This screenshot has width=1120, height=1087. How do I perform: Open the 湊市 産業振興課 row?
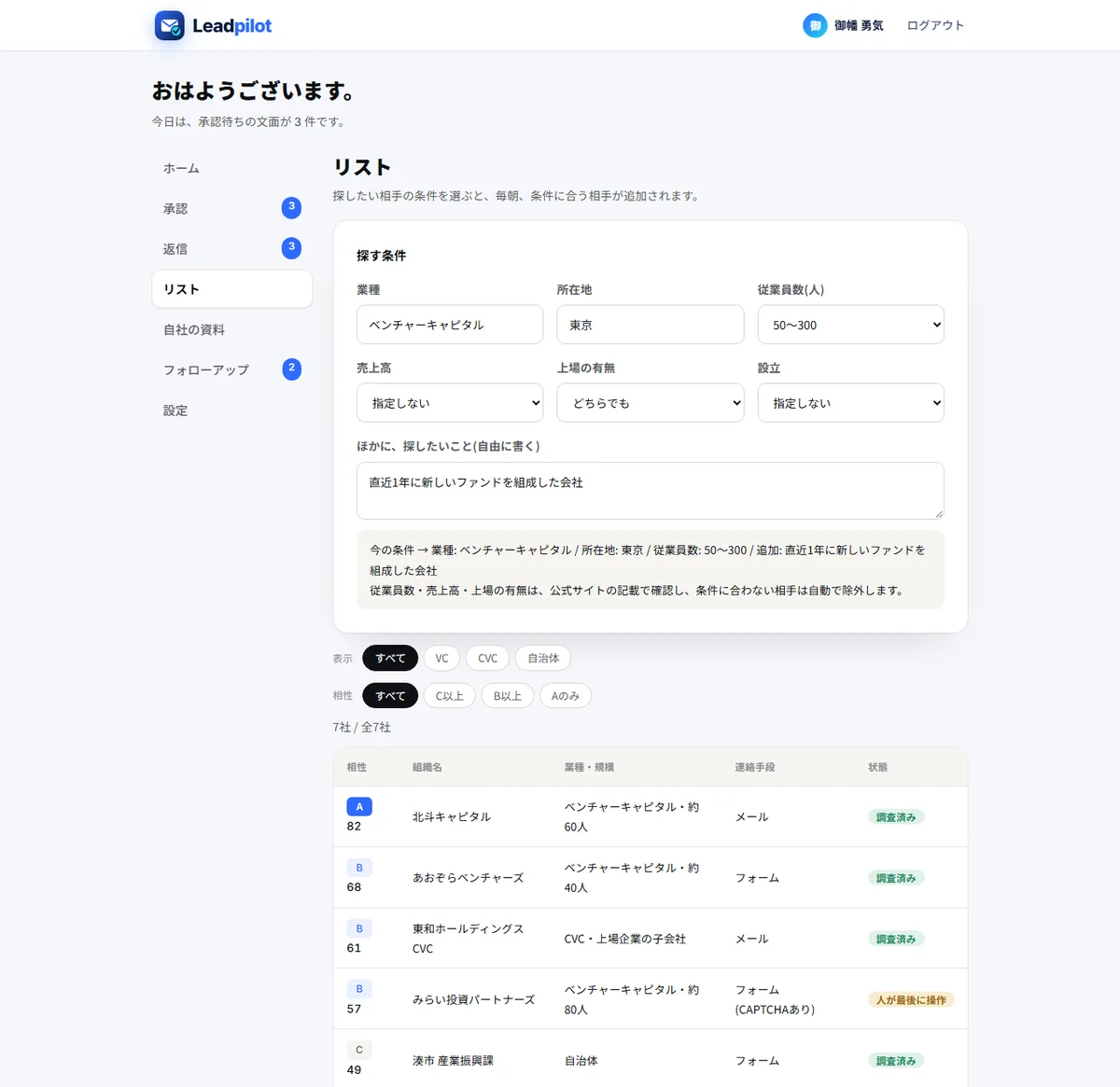[x=651, y=1058]
